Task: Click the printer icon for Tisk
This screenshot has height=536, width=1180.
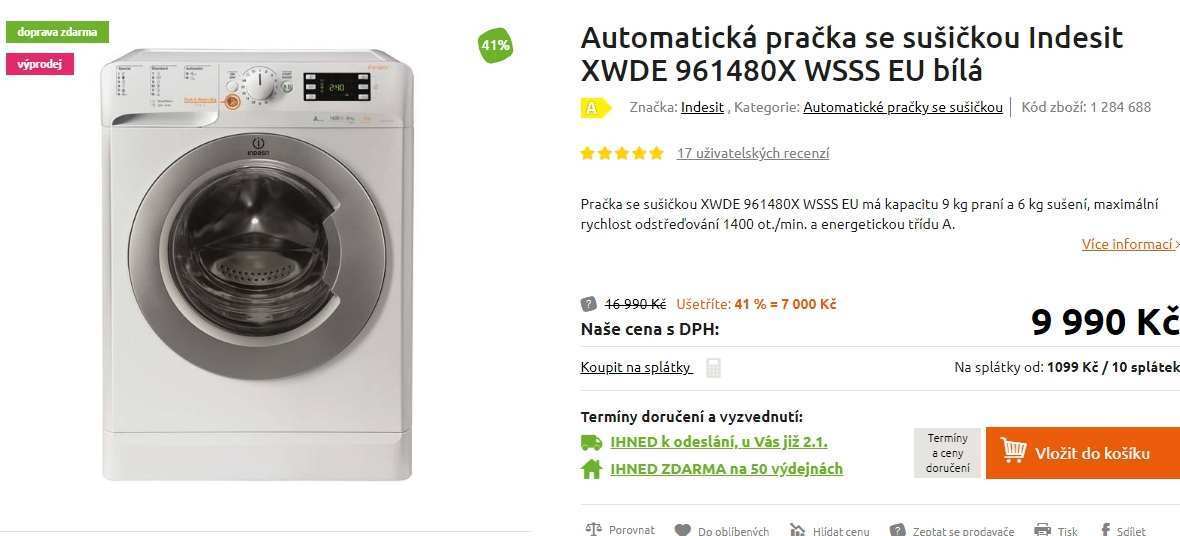Action: pos(1042,530)
